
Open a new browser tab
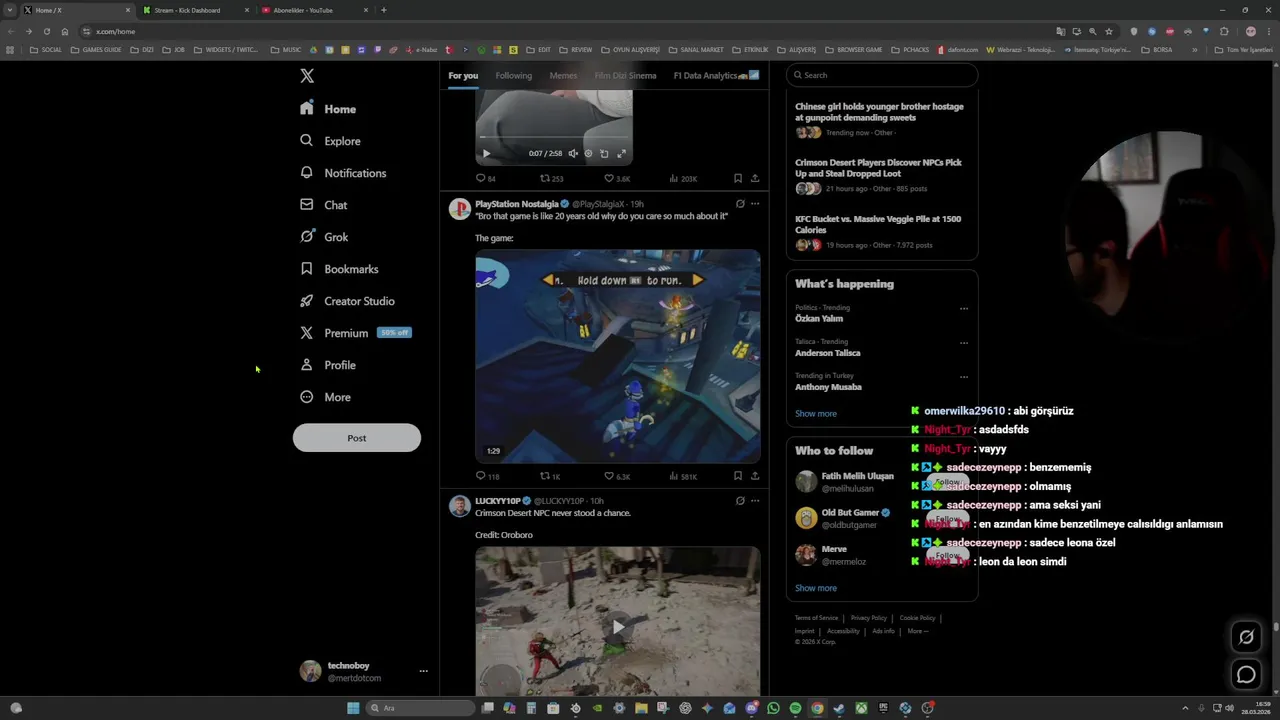[384, 10]
